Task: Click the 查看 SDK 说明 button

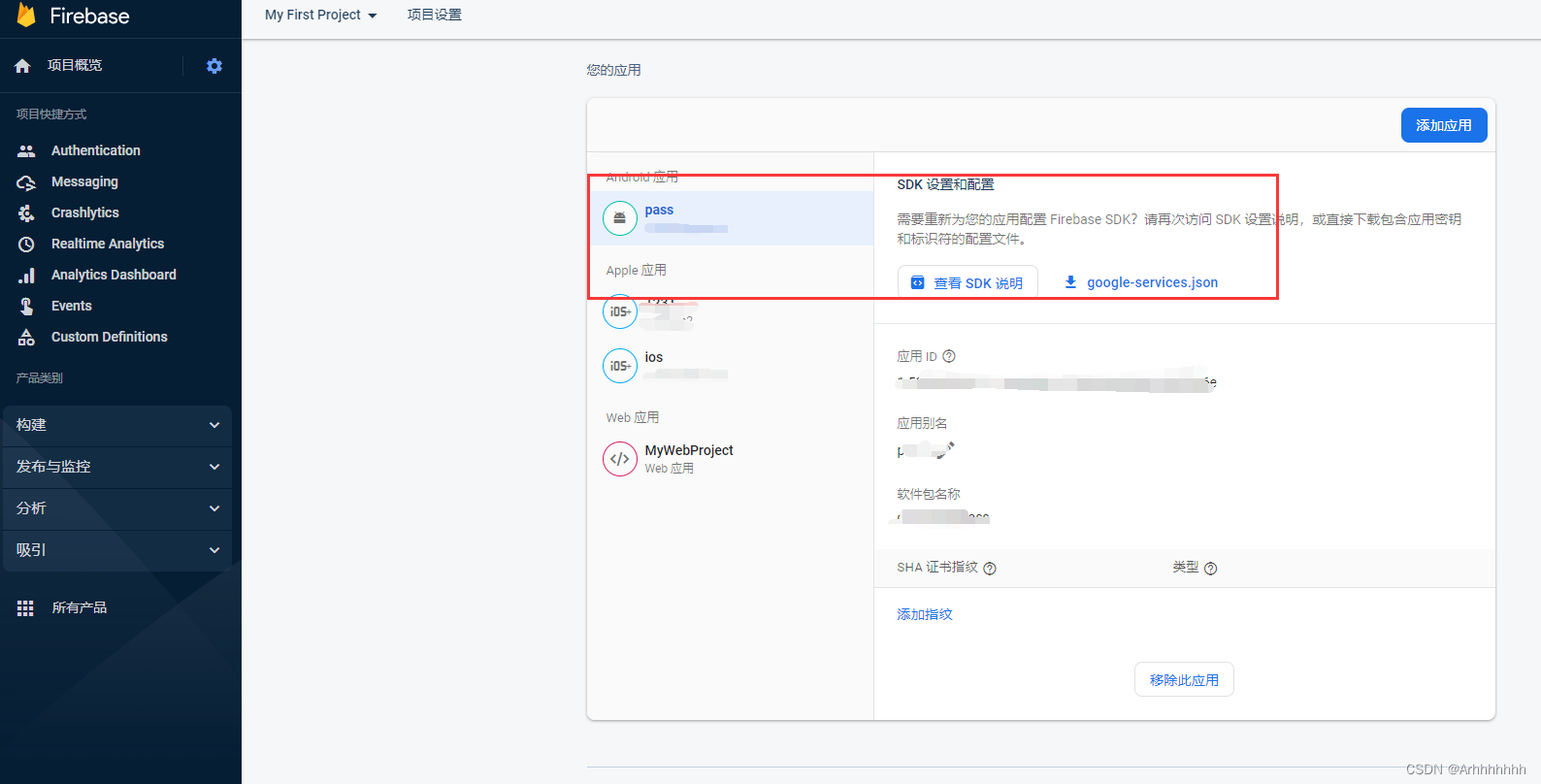Action: coord(967,282)
